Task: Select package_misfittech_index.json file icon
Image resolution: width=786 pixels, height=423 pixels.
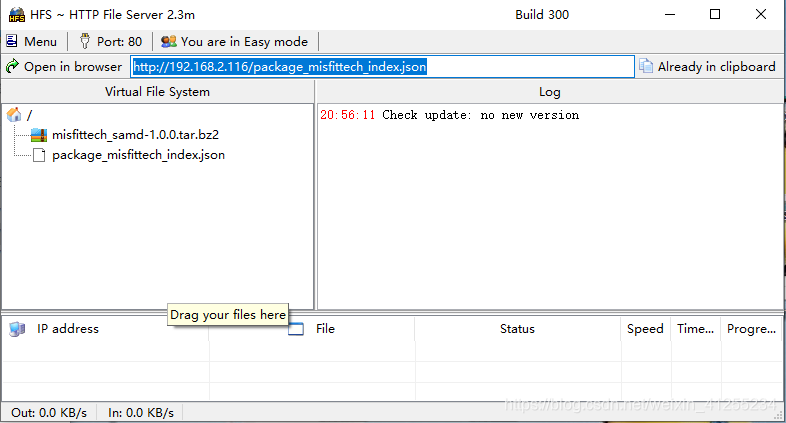Action: (x=39, y=155)
